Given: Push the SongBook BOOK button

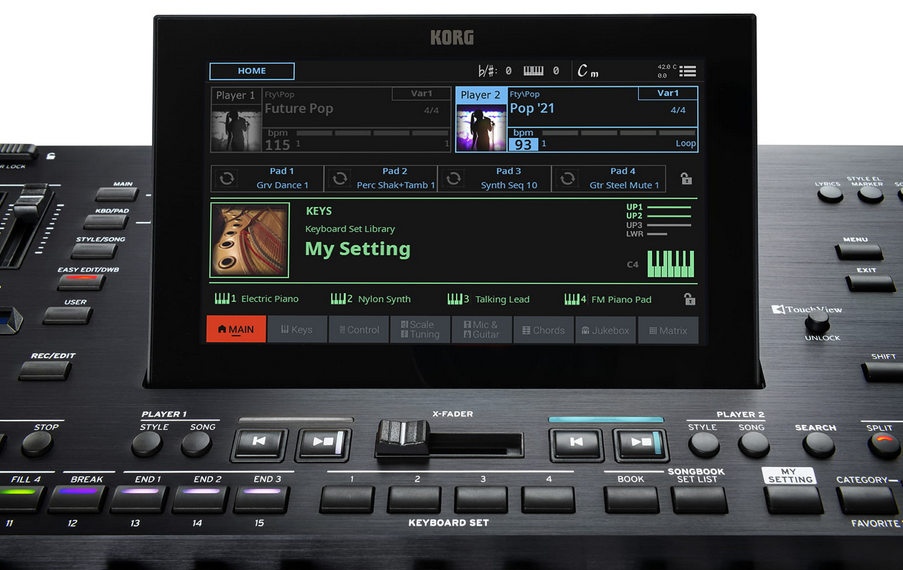Looking at the screenshot, I should 631,499.
